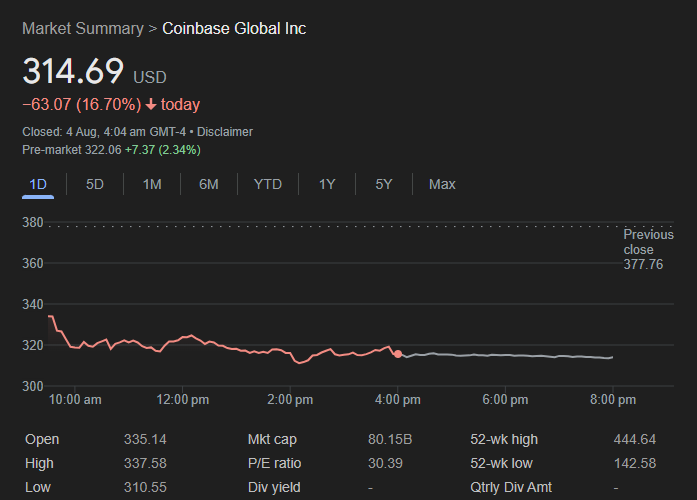Open the Disclaimer link

click(x=225, y=132)
